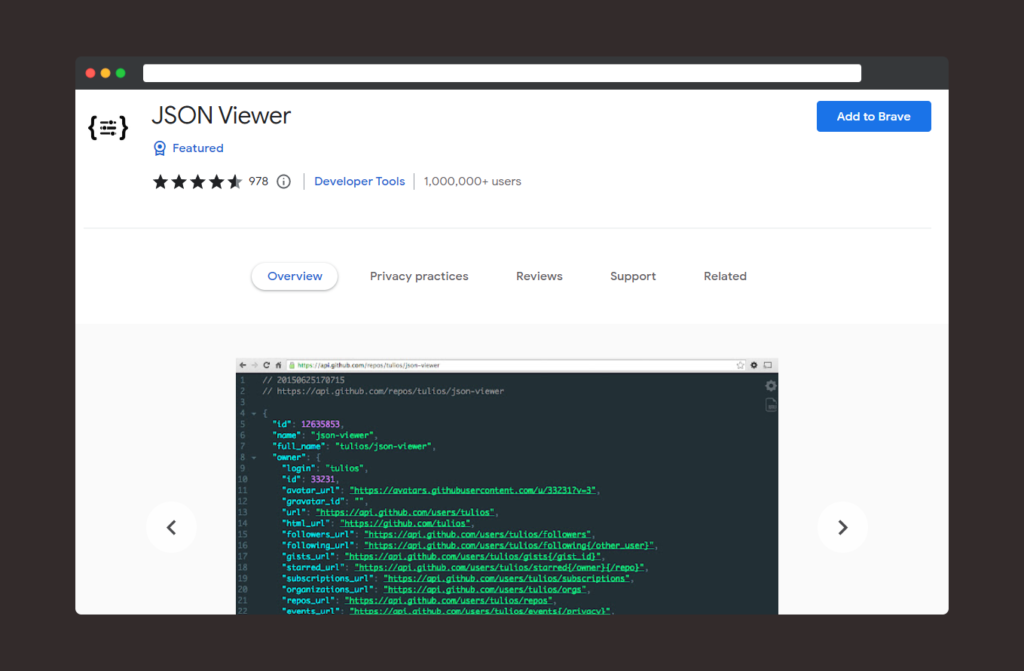Click the JSON Viewer extension logo
This screenshot has height=671, width=1024.
[108, 127]
